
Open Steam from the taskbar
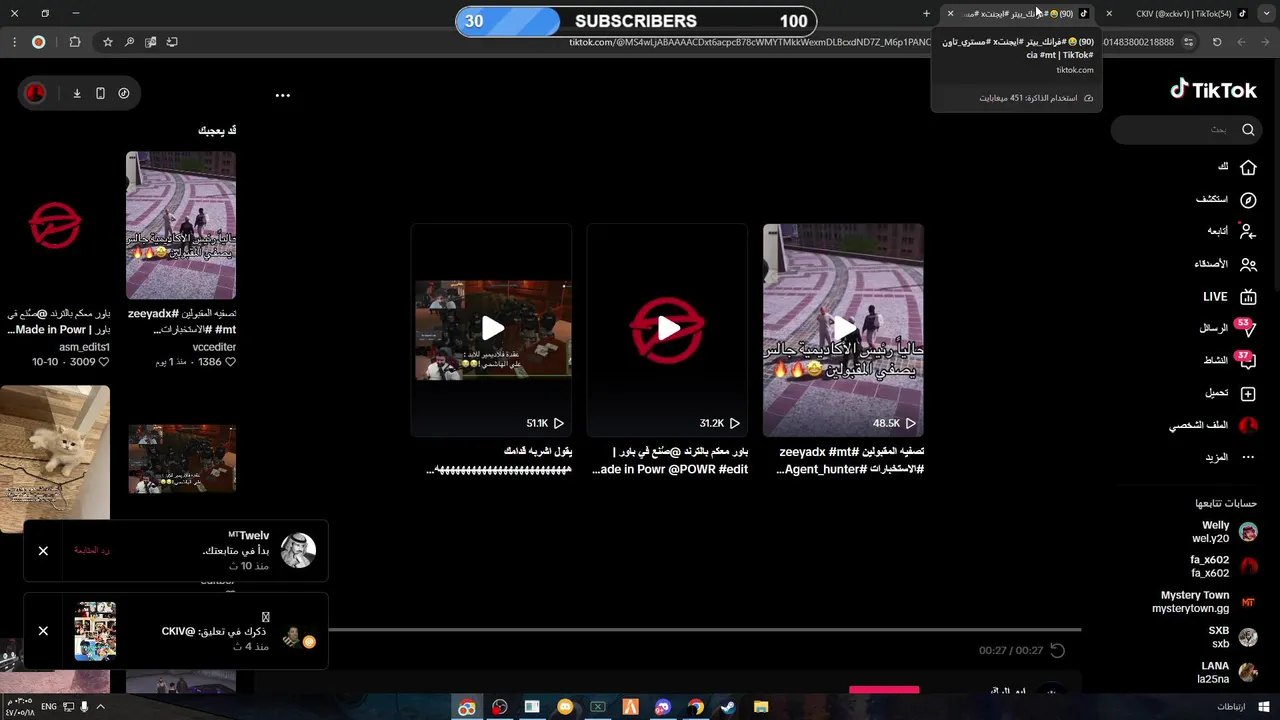pos(728,707)
